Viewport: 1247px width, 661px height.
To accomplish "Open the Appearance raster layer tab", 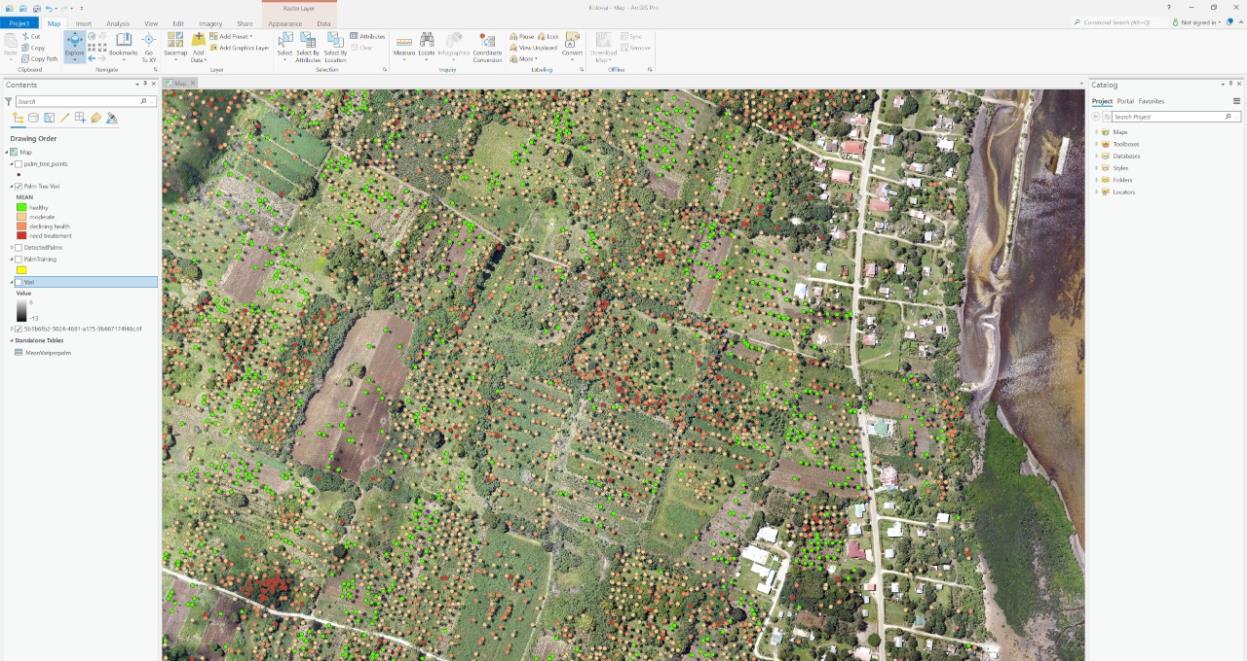I will pos(286,23).
